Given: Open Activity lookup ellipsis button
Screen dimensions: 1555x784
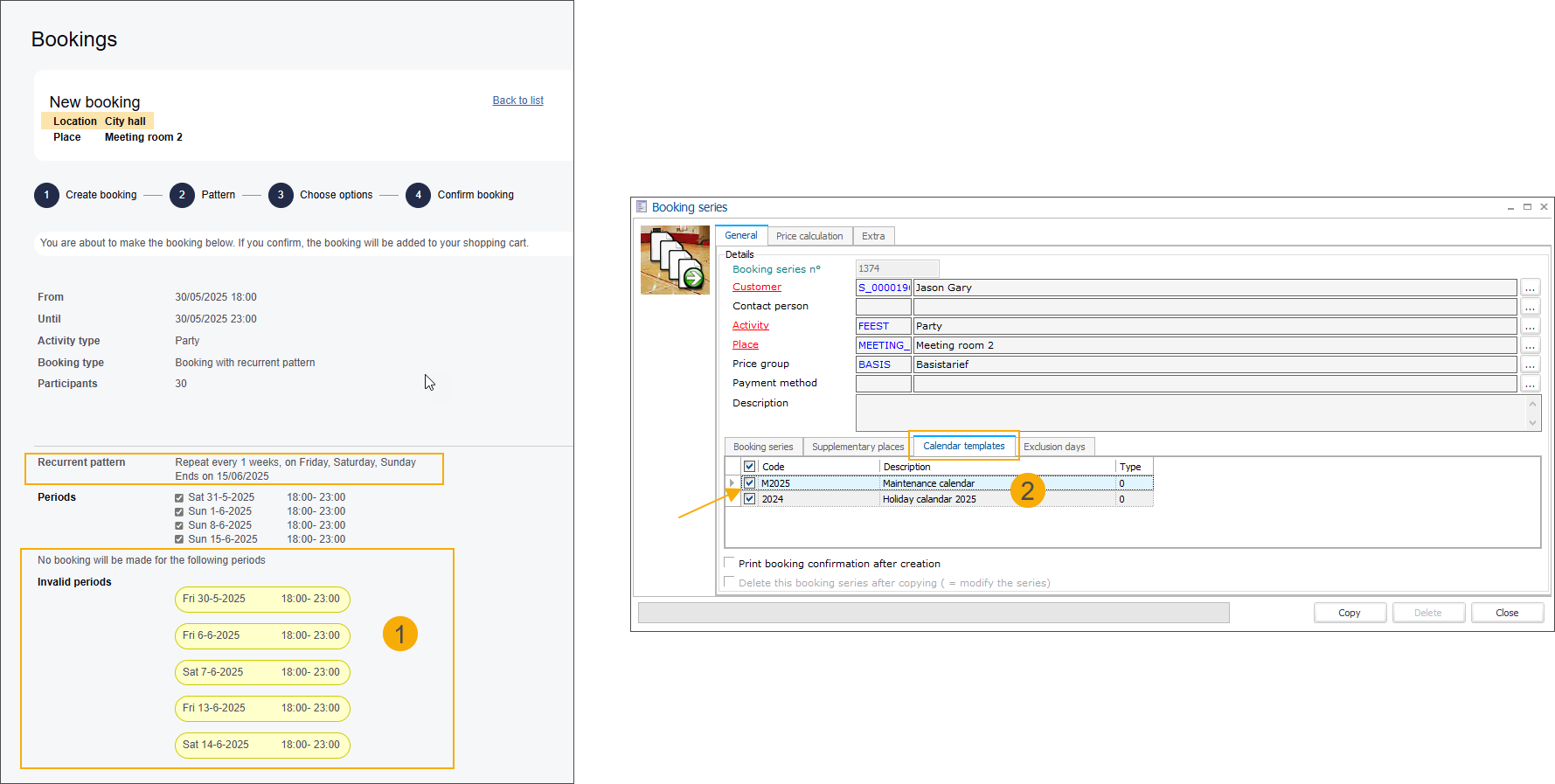Looking at the screenshot, I should (1530, 327).
